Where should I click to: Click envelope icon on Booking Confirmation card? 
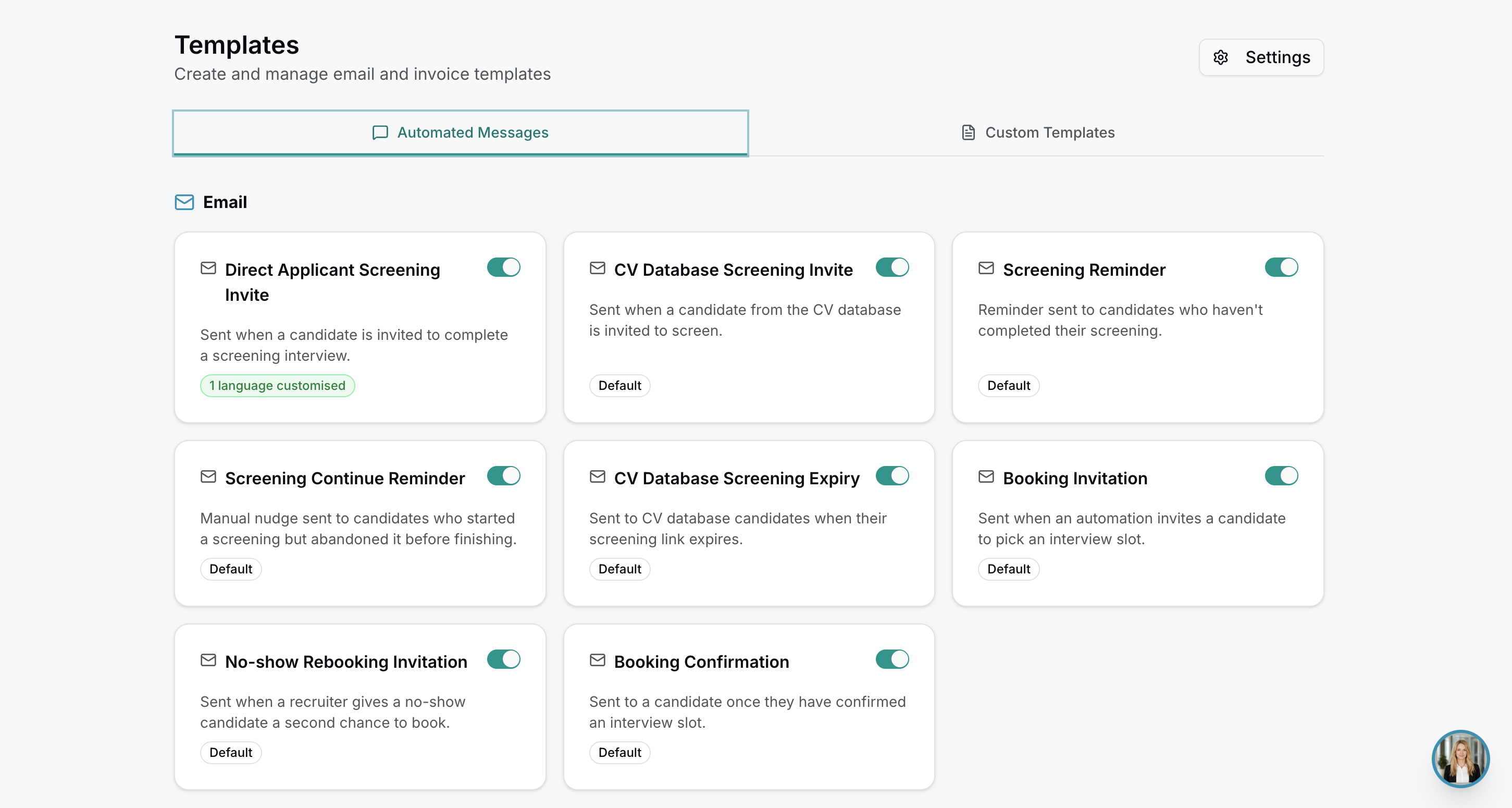pos(598,660)
